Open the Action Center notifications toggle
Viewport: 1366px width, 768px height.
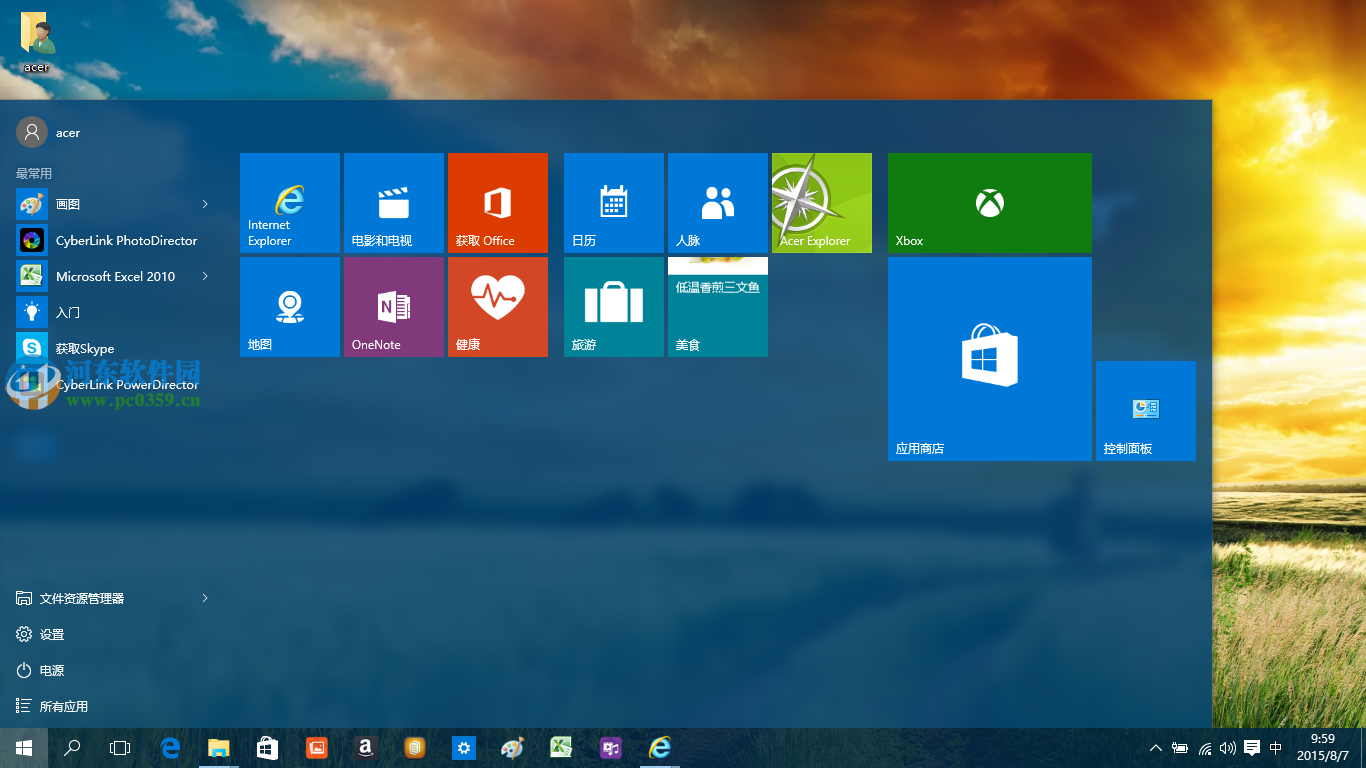click(x=1251, y=747)
